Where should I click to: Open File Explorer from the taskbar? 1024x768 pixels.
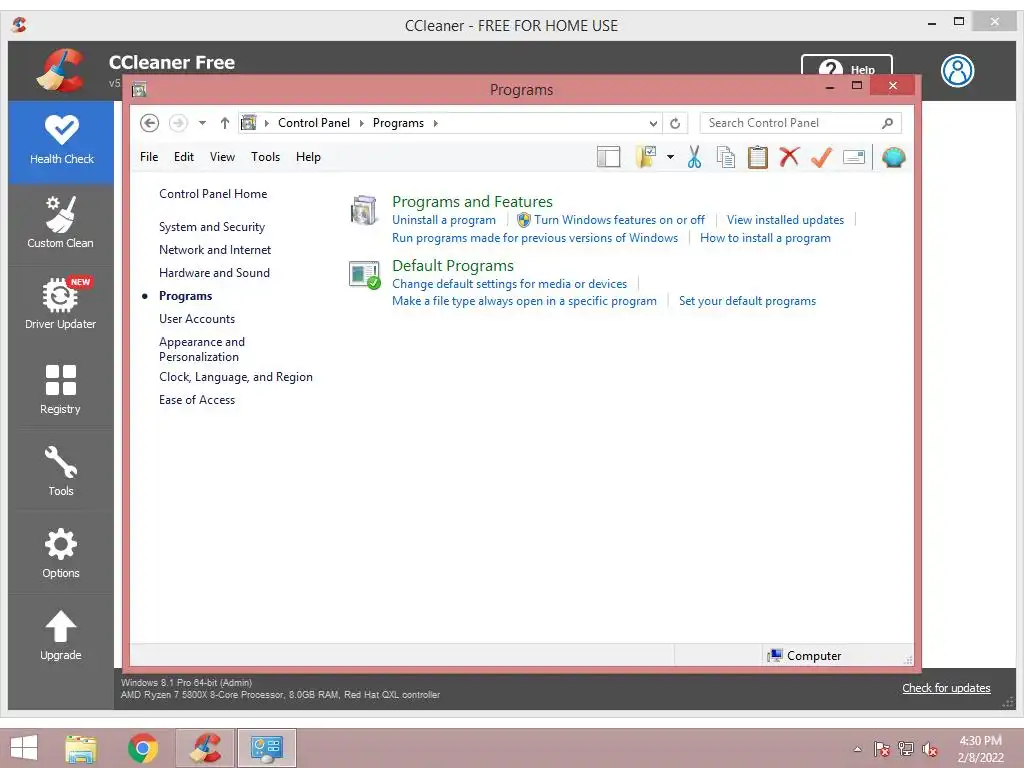pos(81,748)
